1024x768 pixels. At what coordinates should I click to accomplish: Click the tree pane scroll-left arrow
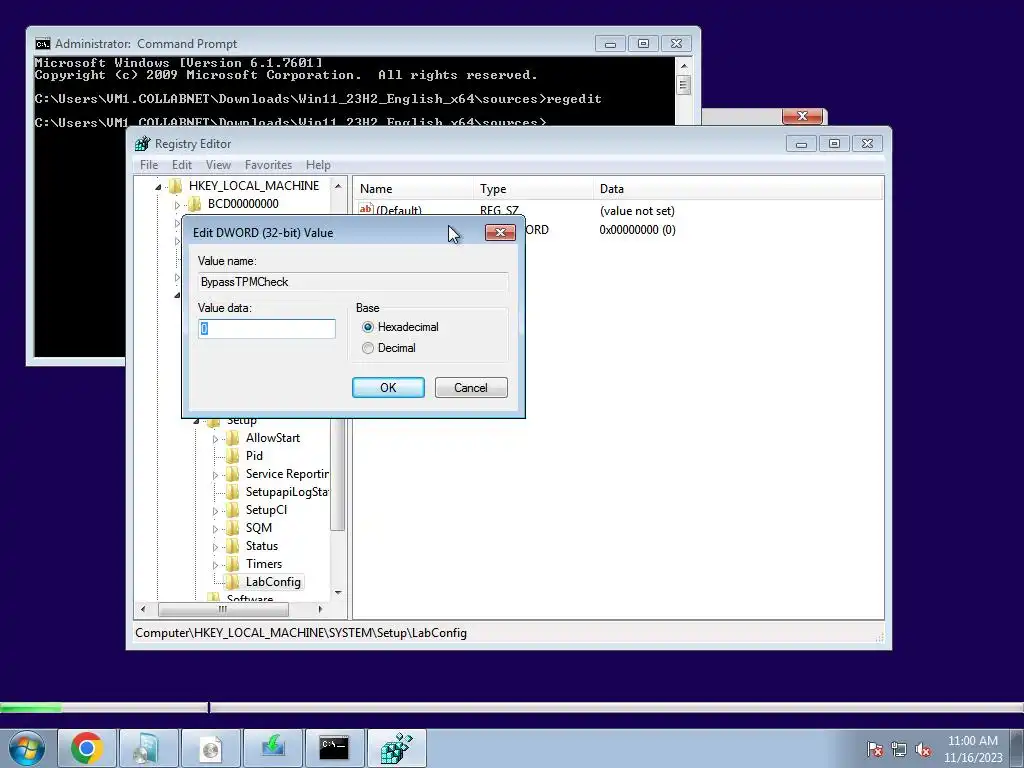coord(143,609)
